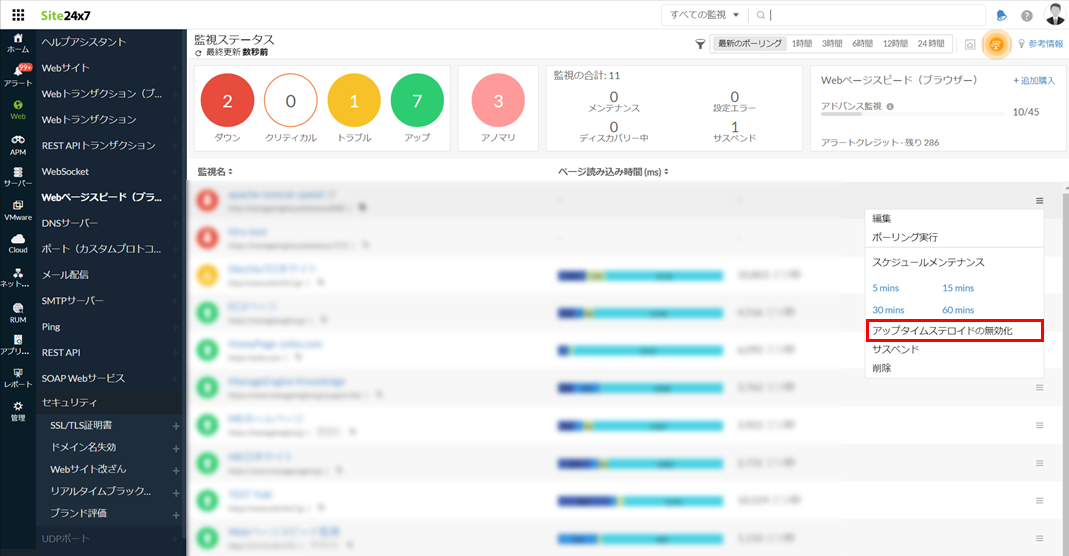This screenshot has height=556, width=1069.
Task: Add an SSL/TLS証明書 monitor with plus
Action: coord(176,427)
